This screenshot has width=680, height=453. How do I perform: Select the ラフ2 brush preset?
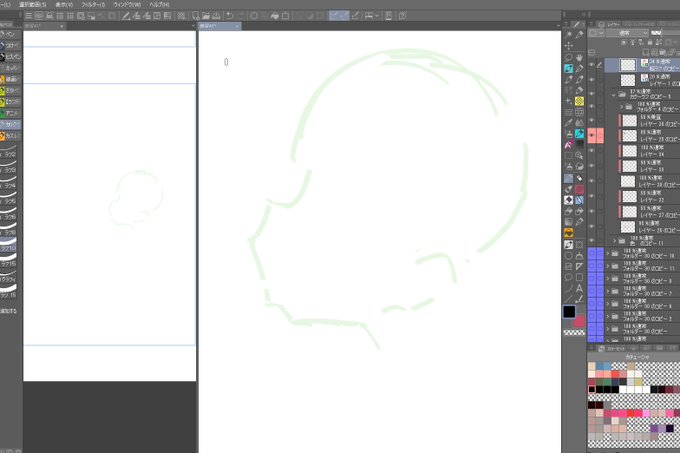click(x=8, y=152)
